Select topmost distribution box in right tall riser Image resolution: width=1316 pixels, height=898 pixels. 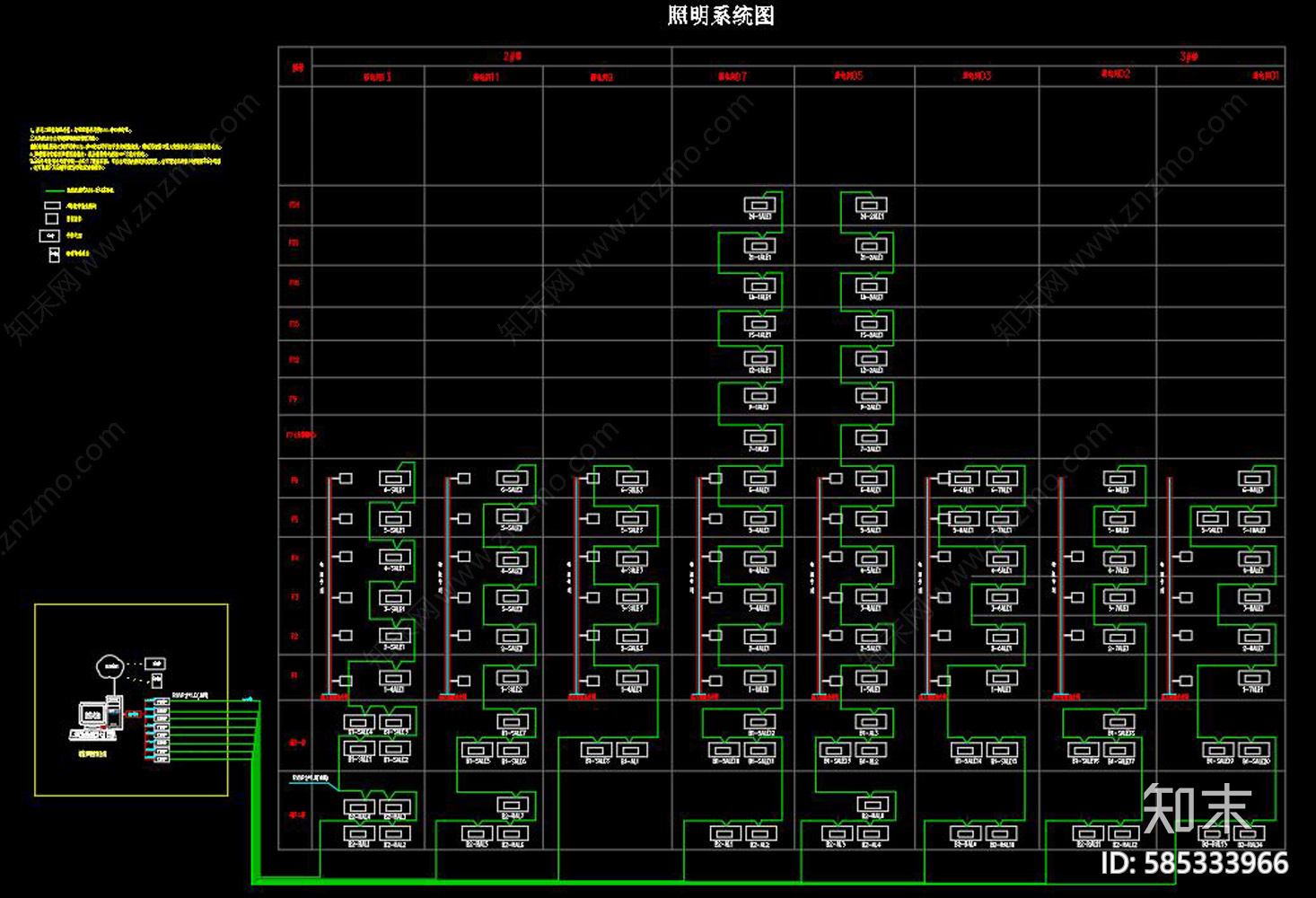(x=871, y=206)
